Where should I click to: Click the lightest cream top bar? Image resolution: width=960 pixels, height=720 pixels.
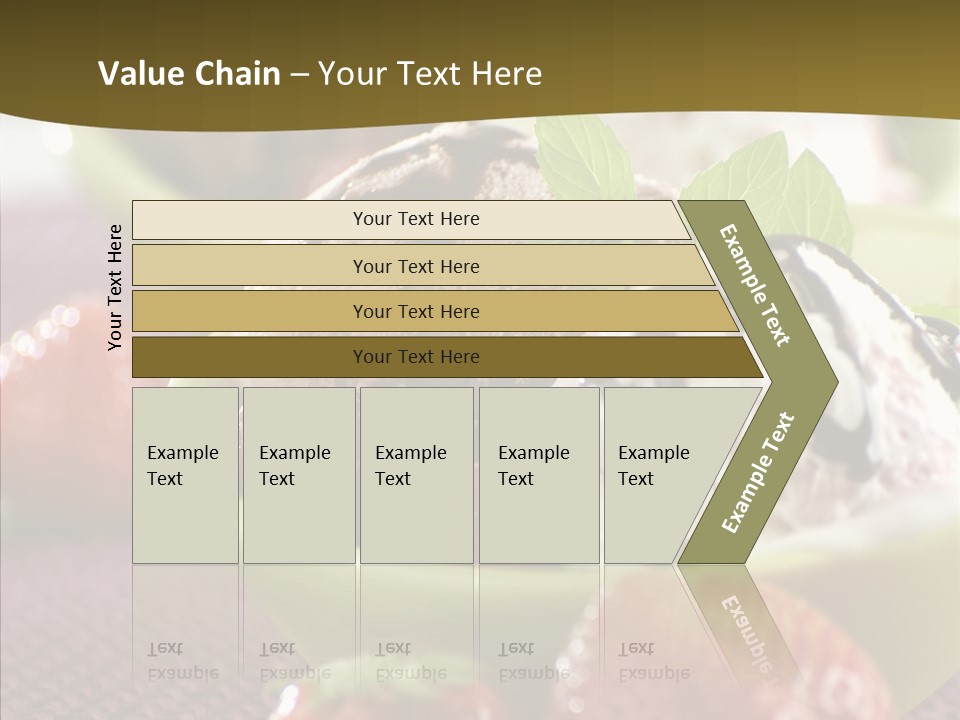click(411, 219)
